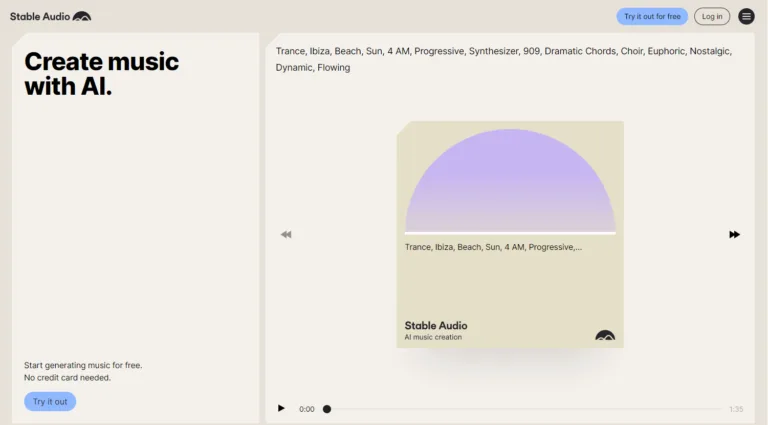This screenshot has width=768, height=425.
Task: Click the 'Stable Audio' title on album card
Action: (436, 326)
